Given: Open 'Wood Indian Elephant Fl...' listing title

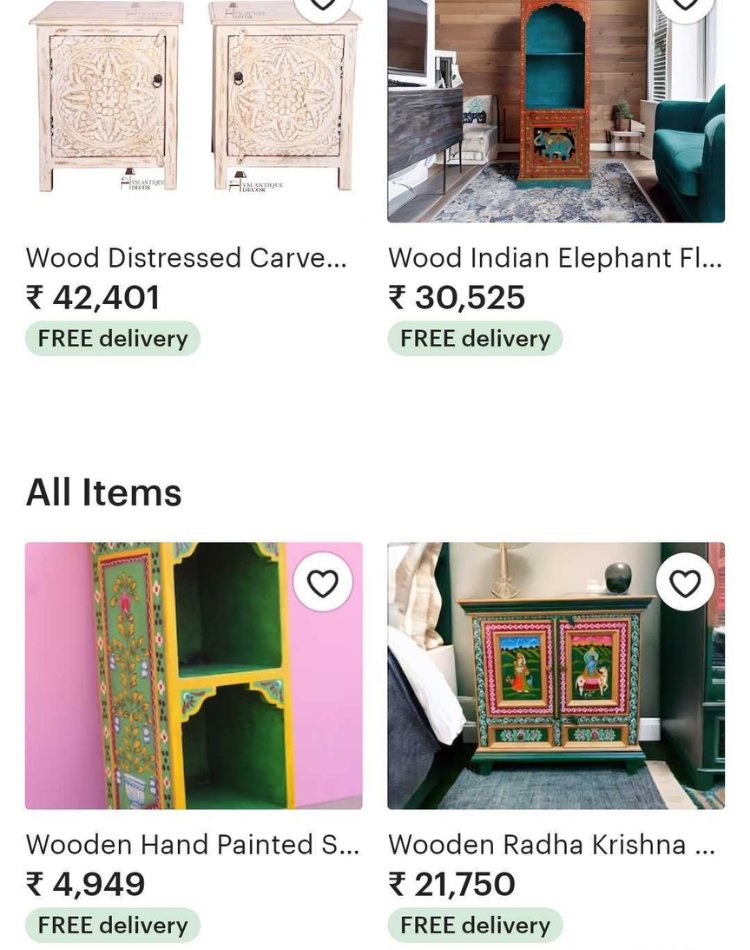Looking at the screenshot, I should [x=555, y=258].
